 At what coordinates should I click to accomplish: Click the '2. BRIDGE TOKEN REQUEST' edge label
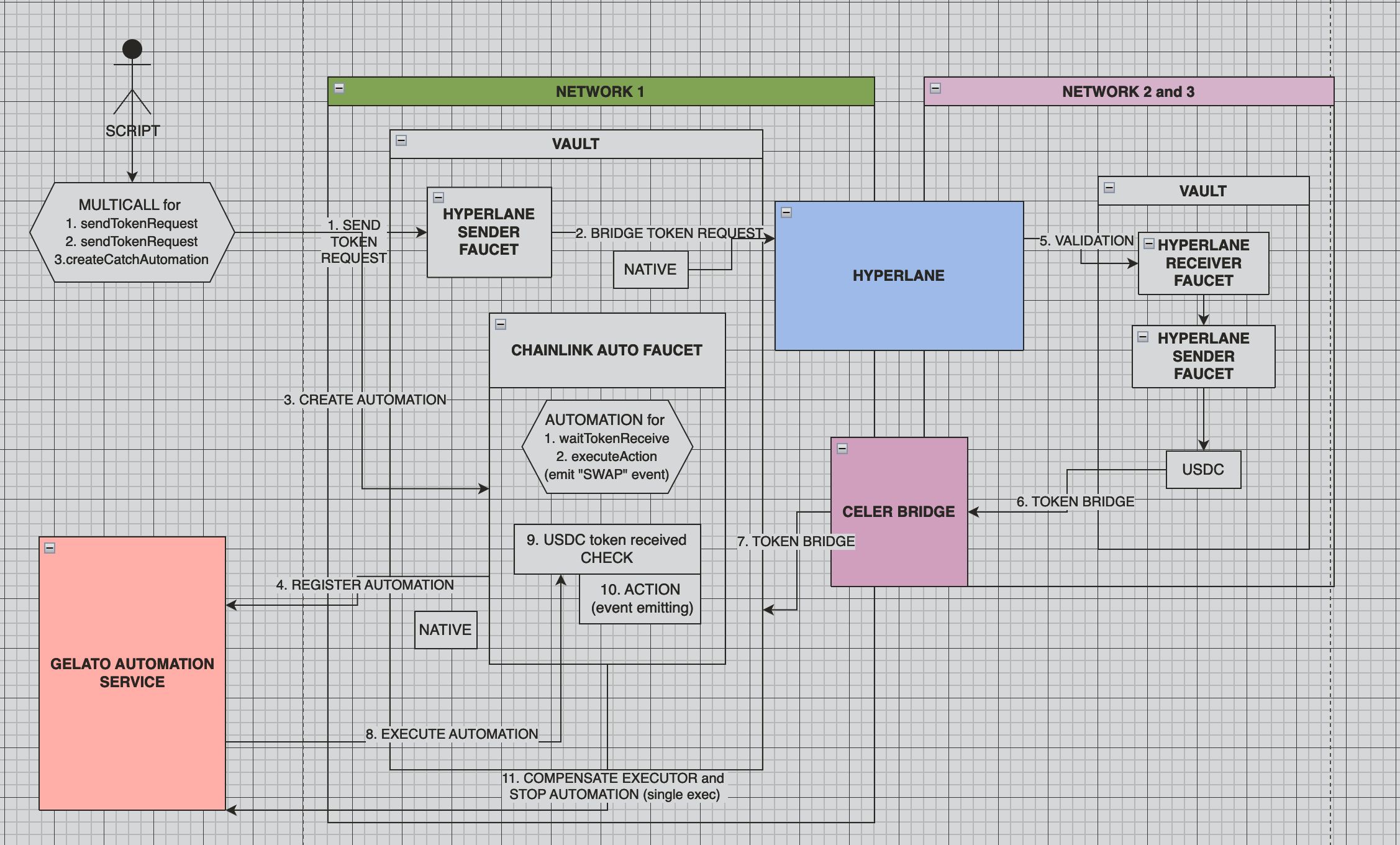click(x=669, y=233)
